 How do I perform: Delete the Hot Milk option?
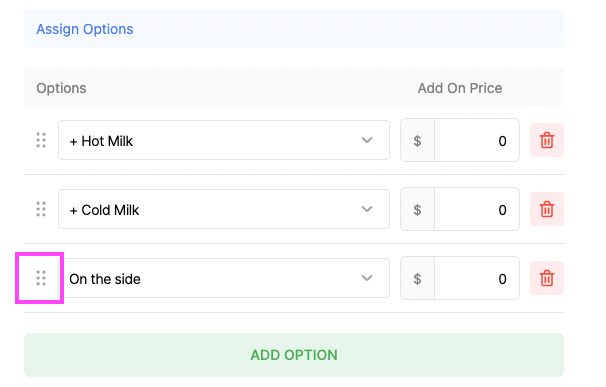tap(546, 140)
